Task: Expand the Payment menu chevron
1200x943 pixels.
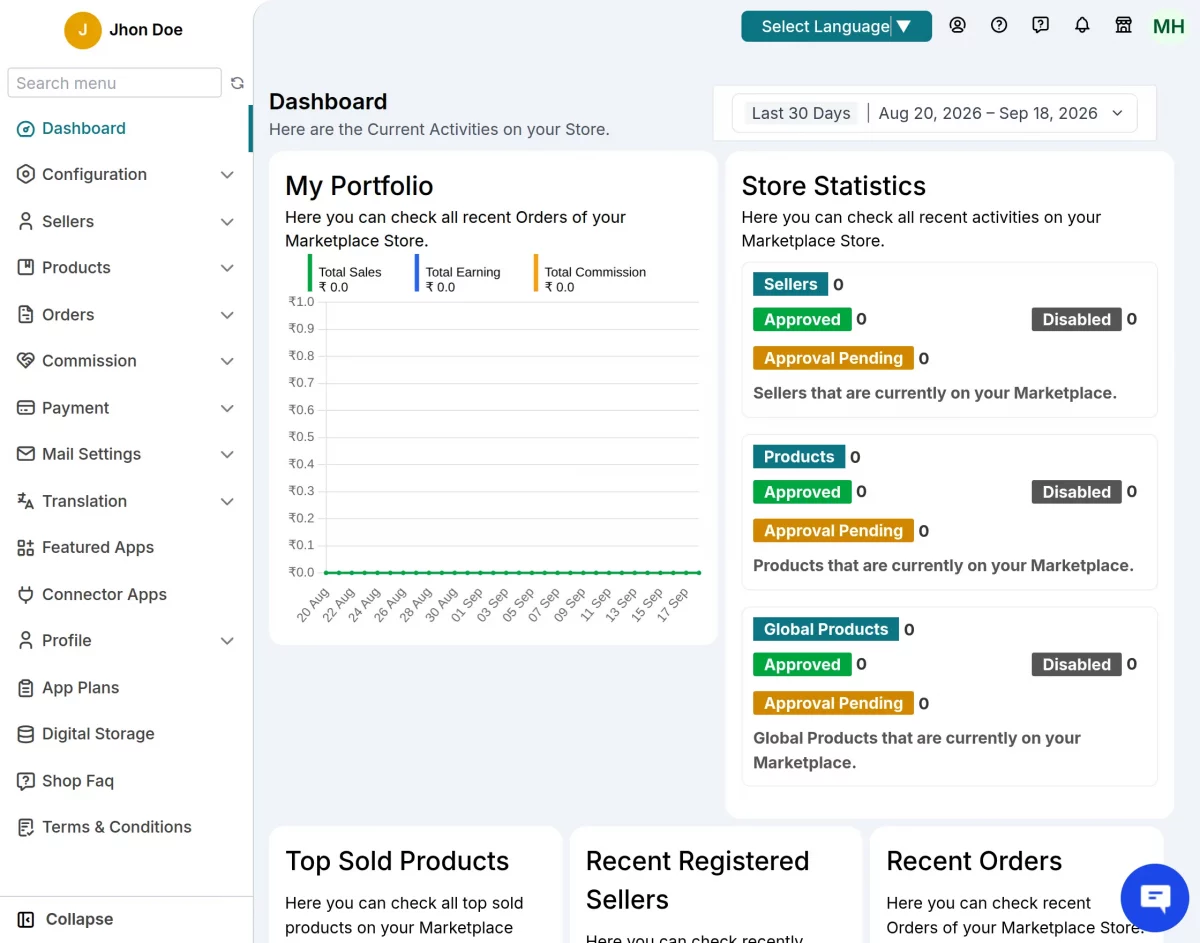Action: pos(227,408)
